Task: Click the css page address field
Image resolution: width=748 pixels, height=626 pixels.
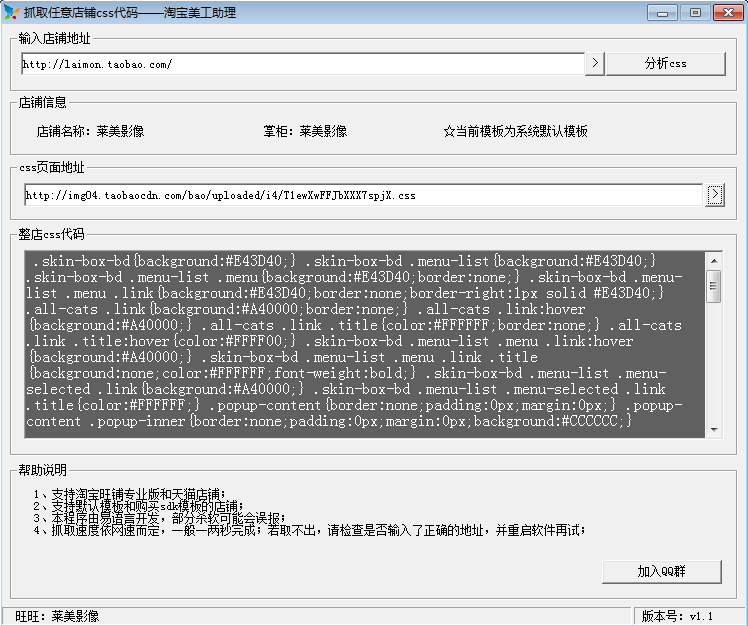Action: [x=364, y=195]
